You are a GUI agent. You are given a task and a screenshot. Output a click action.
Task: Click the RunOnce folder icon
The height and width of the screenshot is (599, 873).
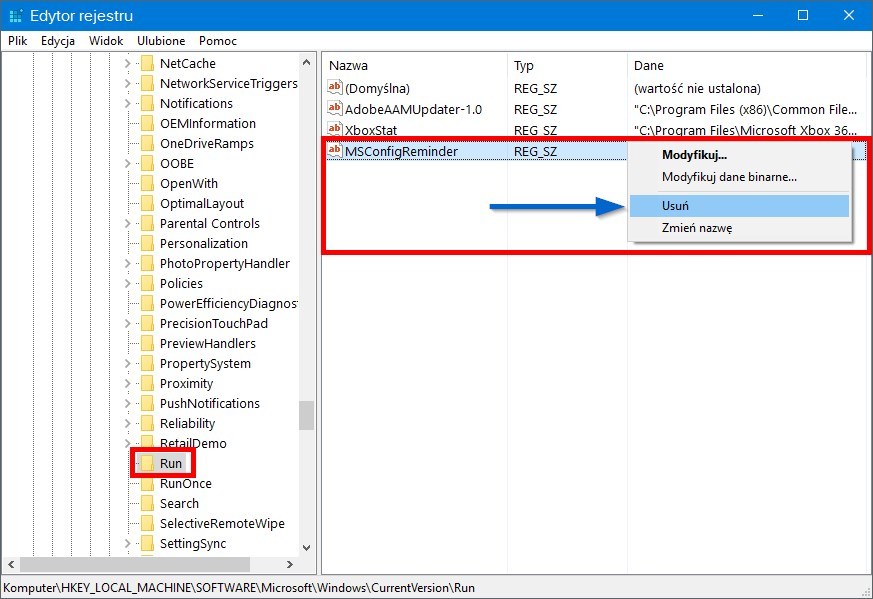pos(148,483)
